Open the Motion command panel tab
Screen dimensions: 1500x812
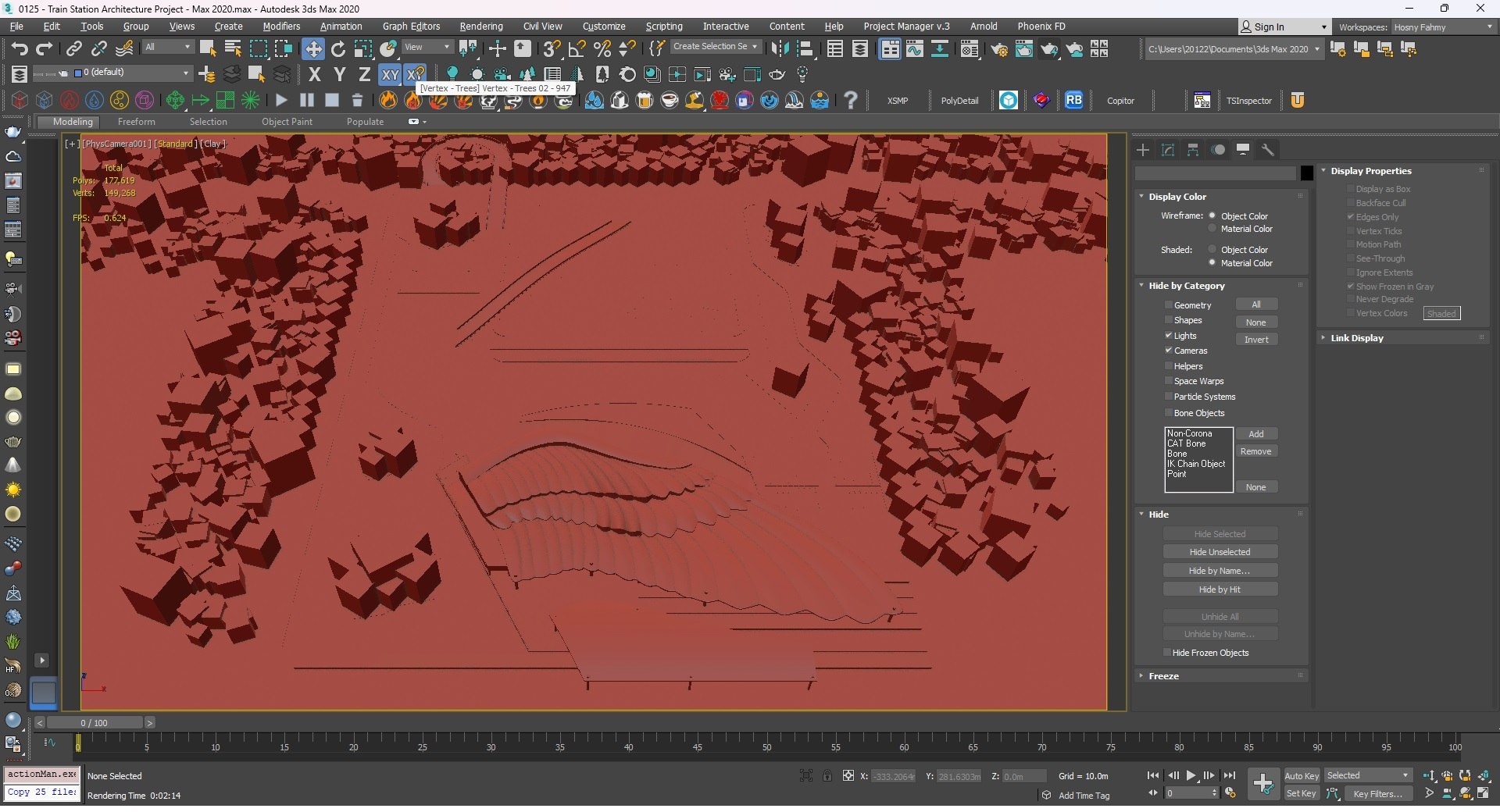click(x=1218, y=150)
